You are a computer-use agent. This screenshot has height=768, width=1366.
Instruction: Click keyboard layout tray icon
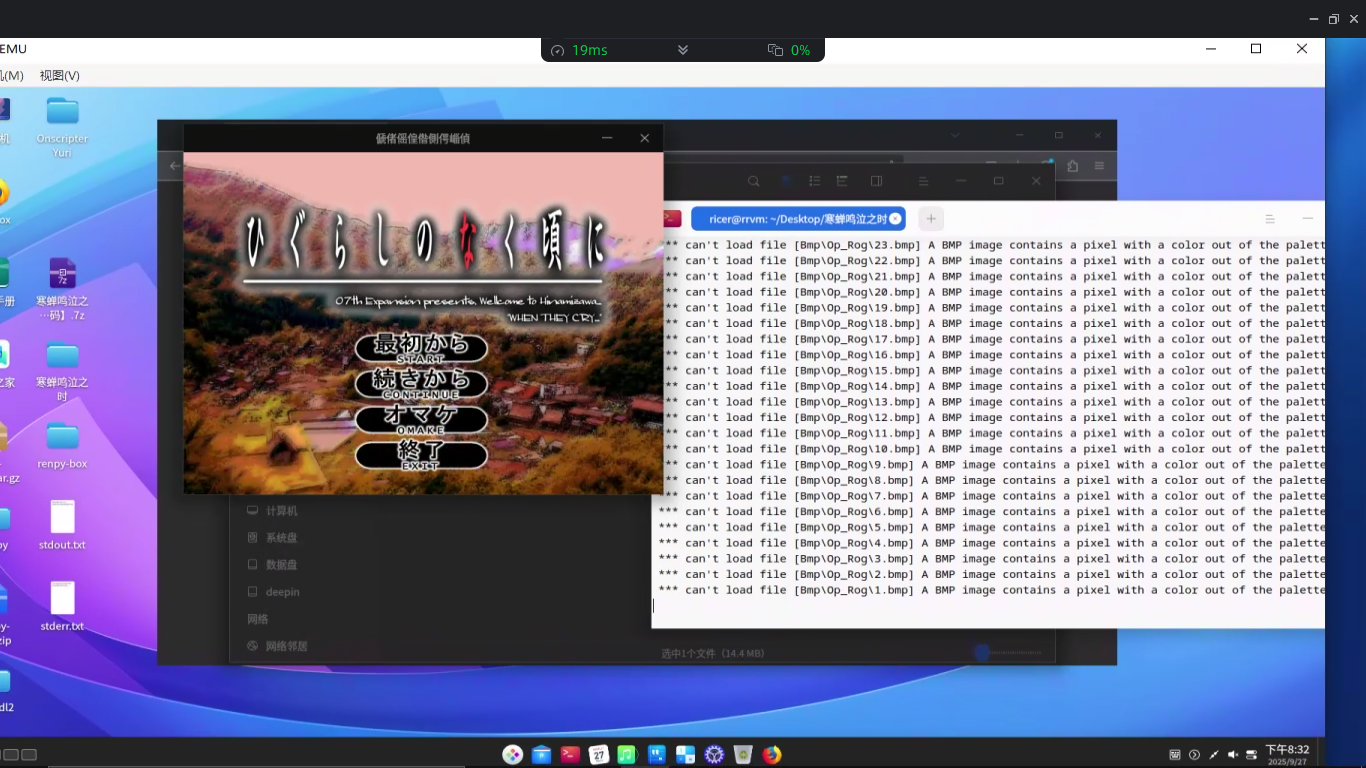coord(1175,755)
